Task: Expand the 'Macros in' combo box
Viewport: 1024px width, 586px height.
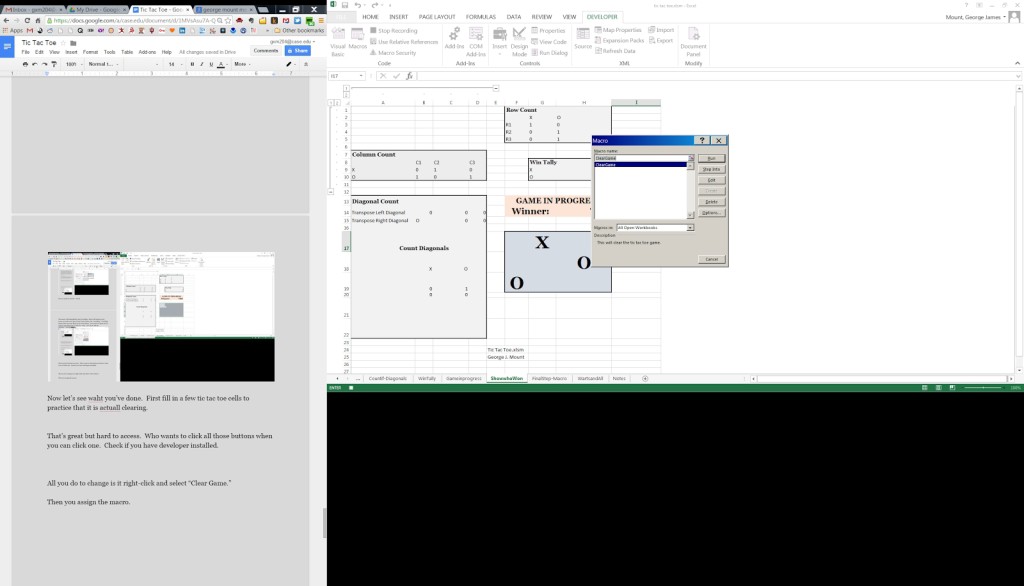Action: (x=690, y=228)
